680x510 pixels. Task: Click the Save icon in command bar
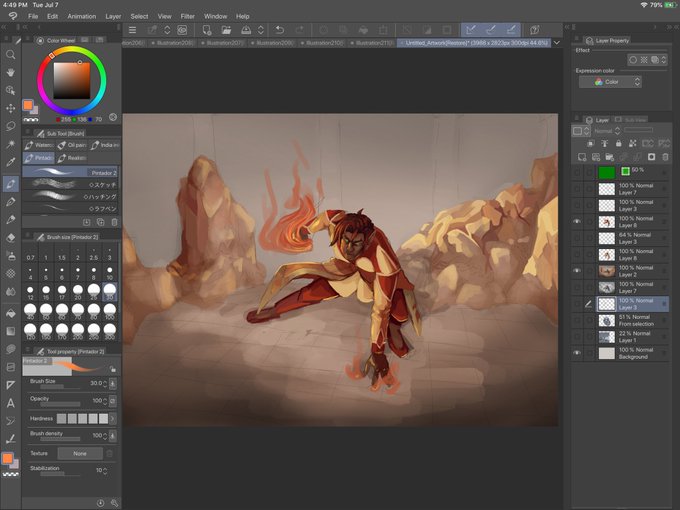[x=246, y=30]
